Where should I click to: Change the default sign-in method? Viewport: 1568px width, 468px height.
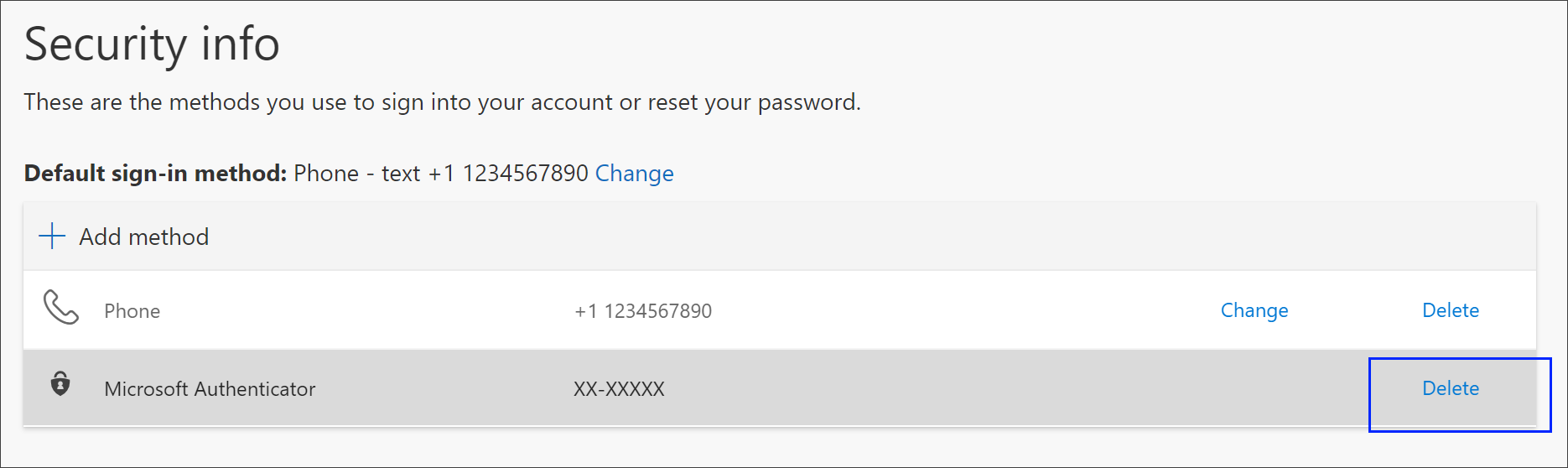click(x=634, y=174)
